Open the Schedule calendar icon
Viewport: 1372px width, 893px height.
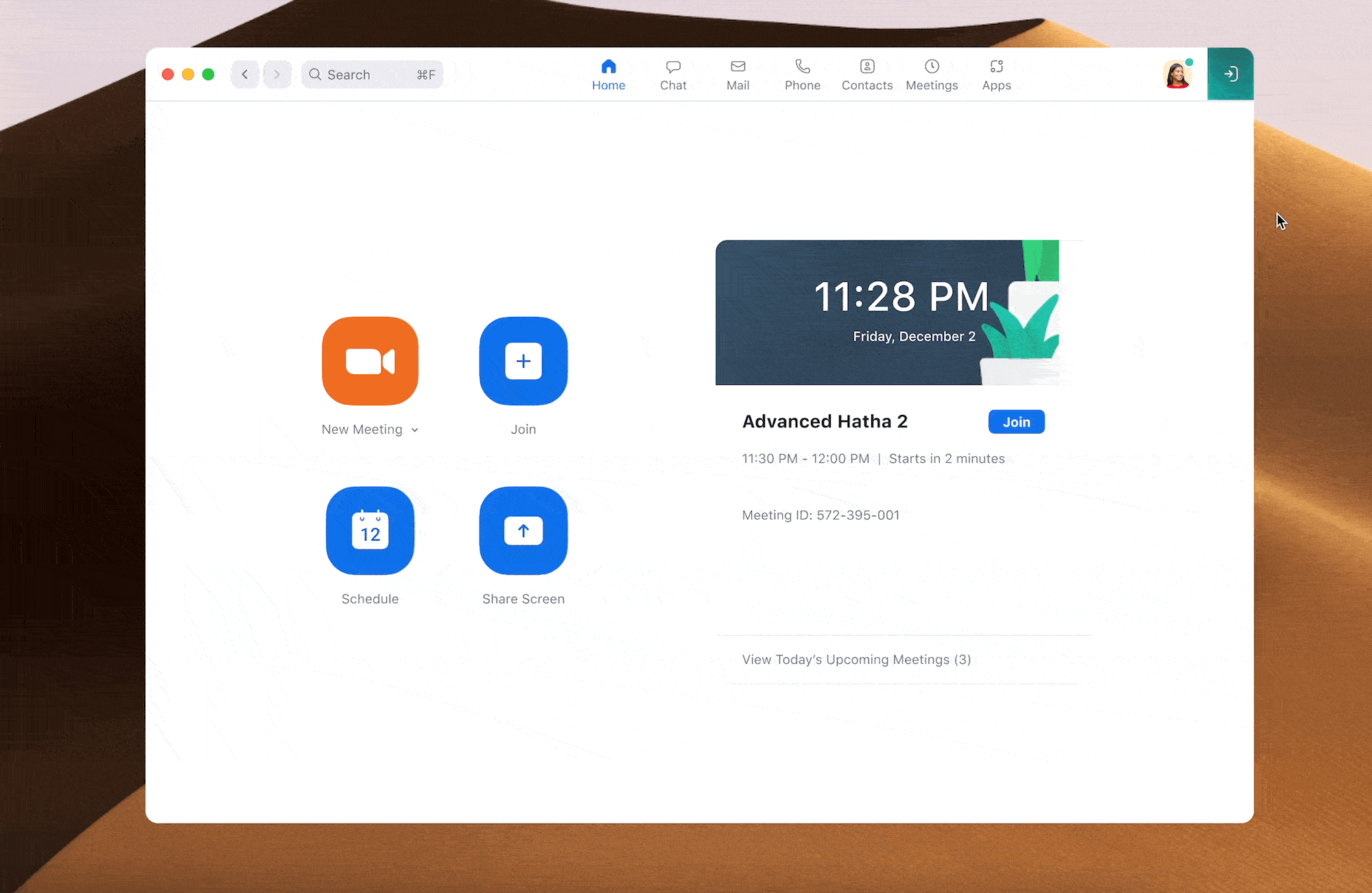point(370,531)
